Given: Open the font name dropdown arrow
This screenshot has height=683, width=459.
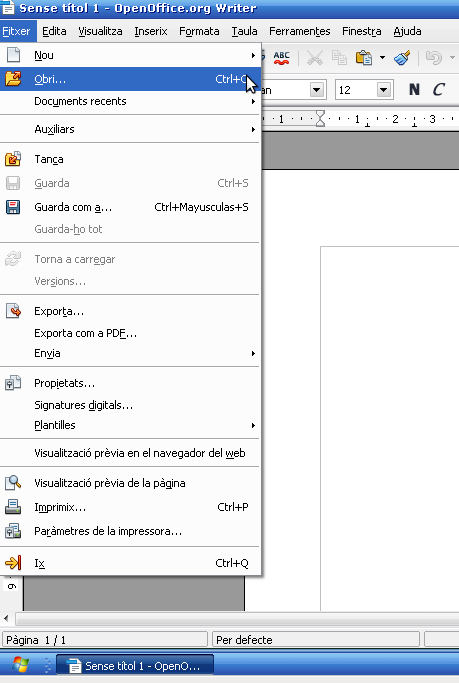Looking at the screenshot, I should pyautogui.click(x=317, y=90).
